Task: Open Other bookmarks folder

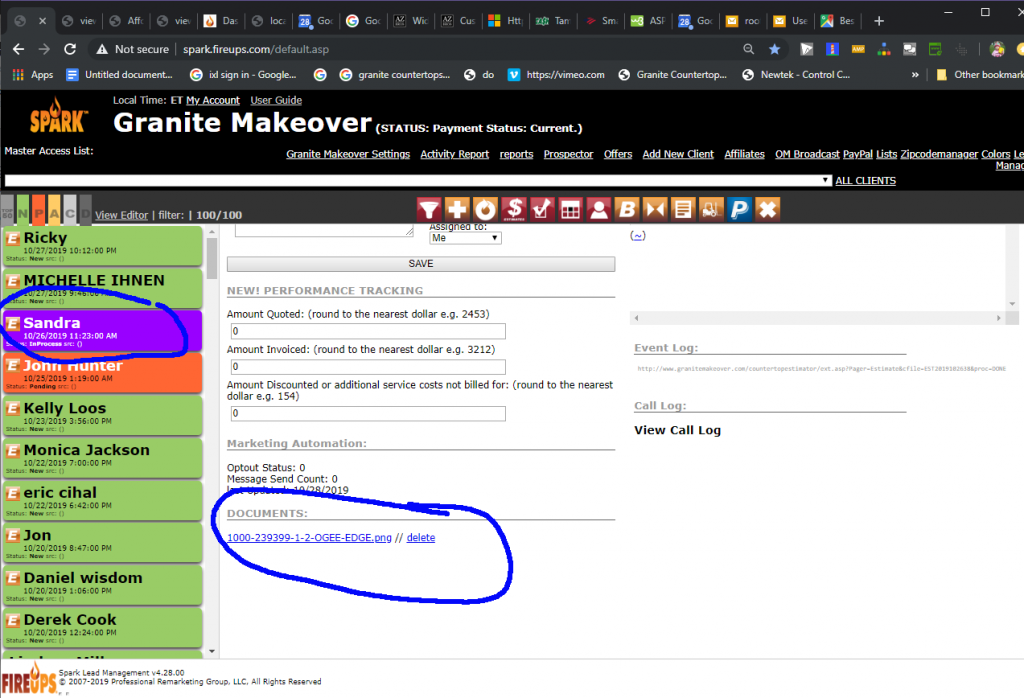Action: [979, 74]
